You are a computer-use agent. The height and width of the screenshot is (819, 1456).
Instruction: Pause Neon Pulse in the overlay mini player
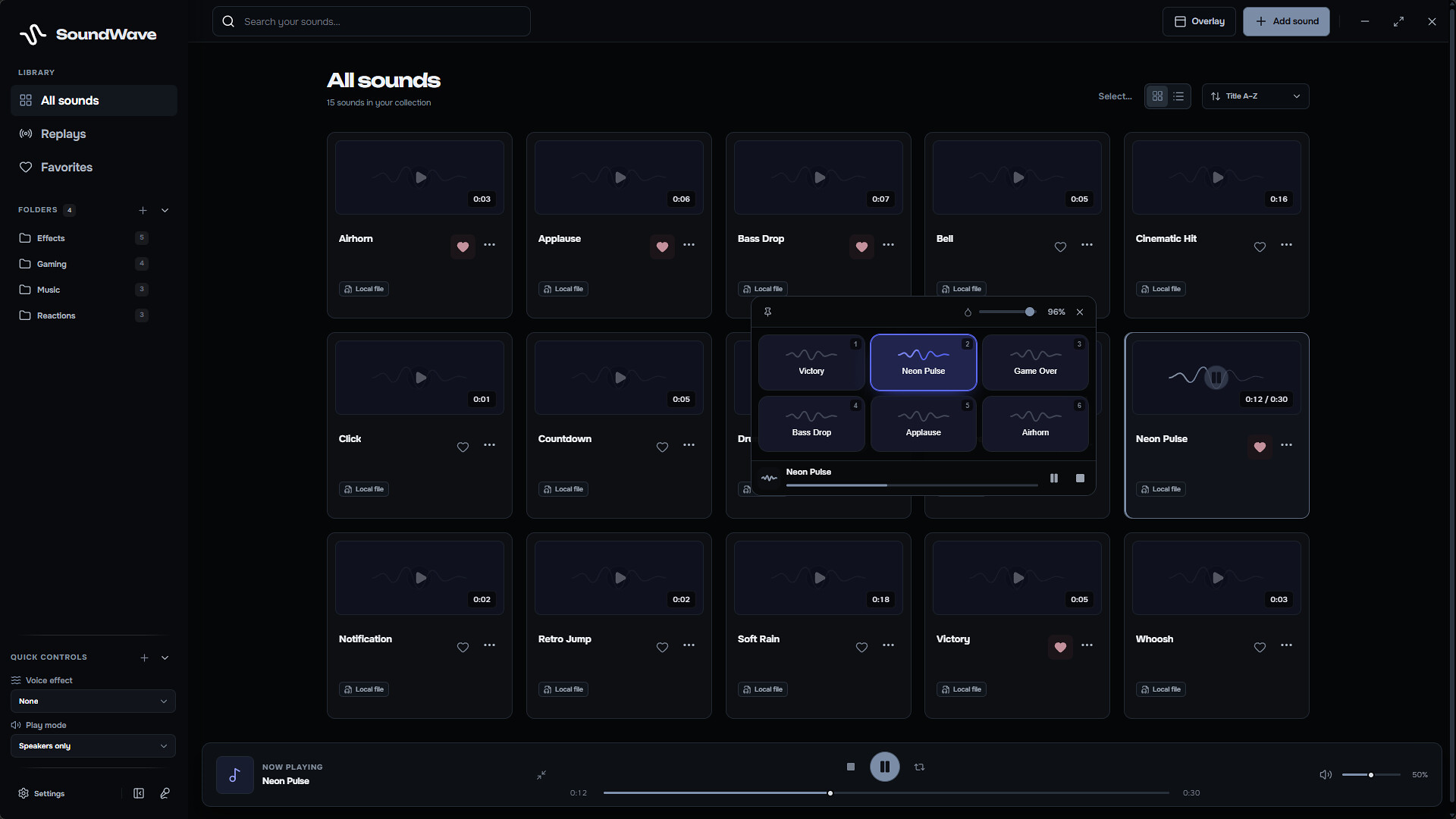point(1054,478)
